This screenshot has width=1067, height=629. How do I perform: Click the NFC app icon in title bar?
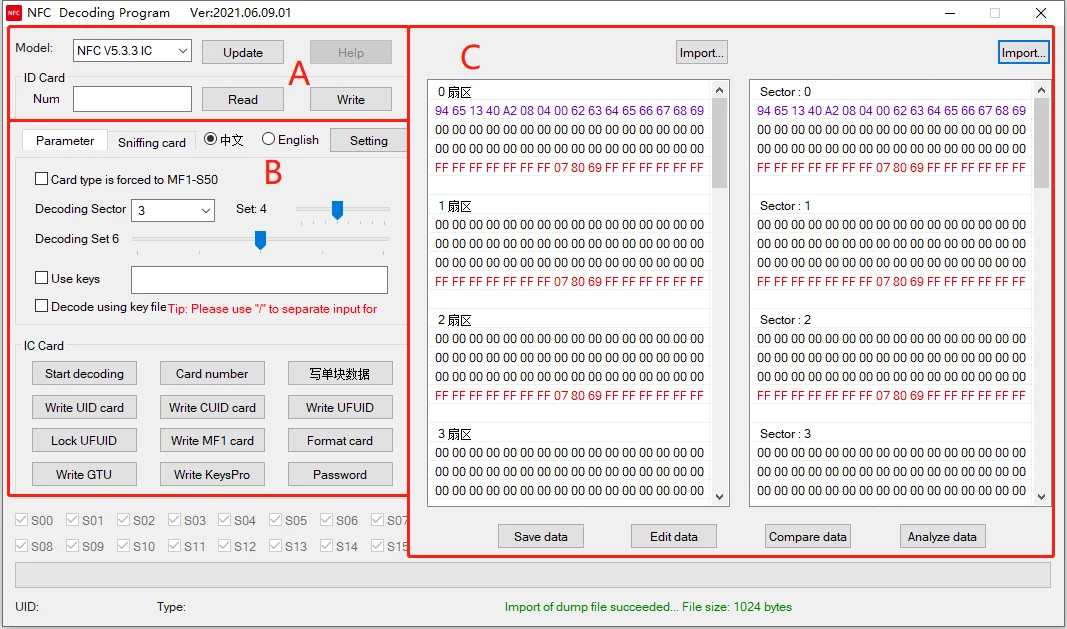tap(14, 13)
